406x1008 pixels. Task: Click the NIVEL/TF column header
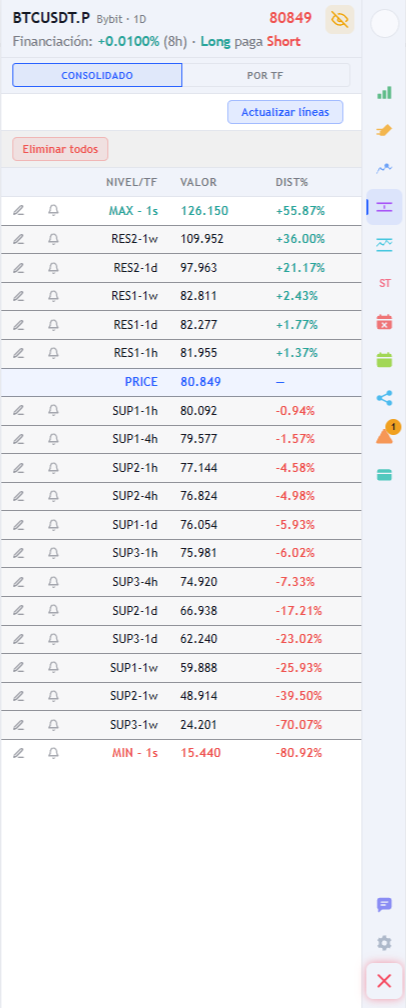[131, 183]
